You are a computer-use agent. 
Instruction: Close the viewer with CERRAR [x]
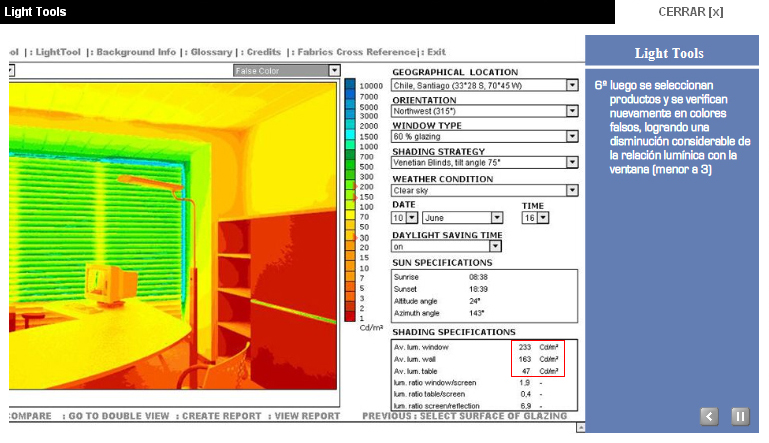click(691, 12)
